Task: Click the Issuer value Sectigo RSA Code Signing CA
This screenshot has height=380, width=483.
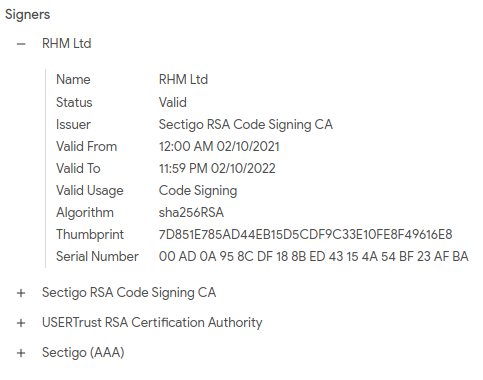Action: (246, 125)
